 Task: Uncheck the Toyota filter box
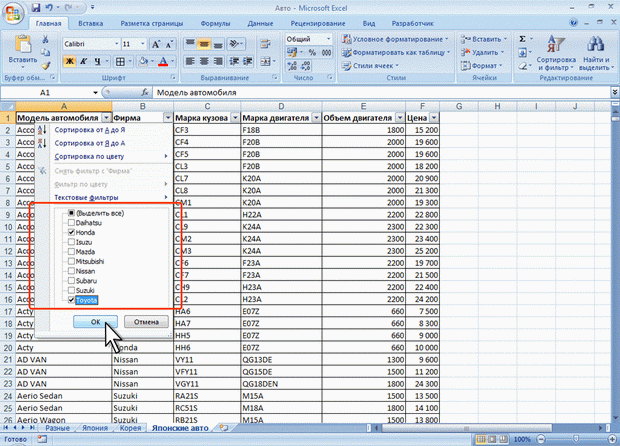pos(72,300)
